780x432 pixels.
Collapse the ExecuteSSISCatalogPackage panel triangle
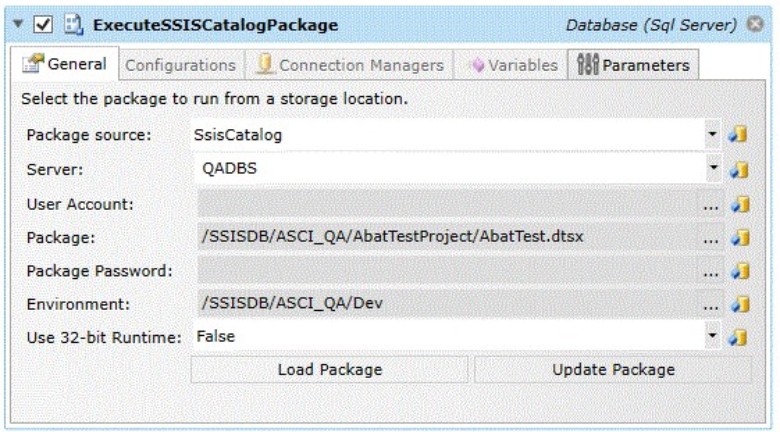click(x=18, y=23)
